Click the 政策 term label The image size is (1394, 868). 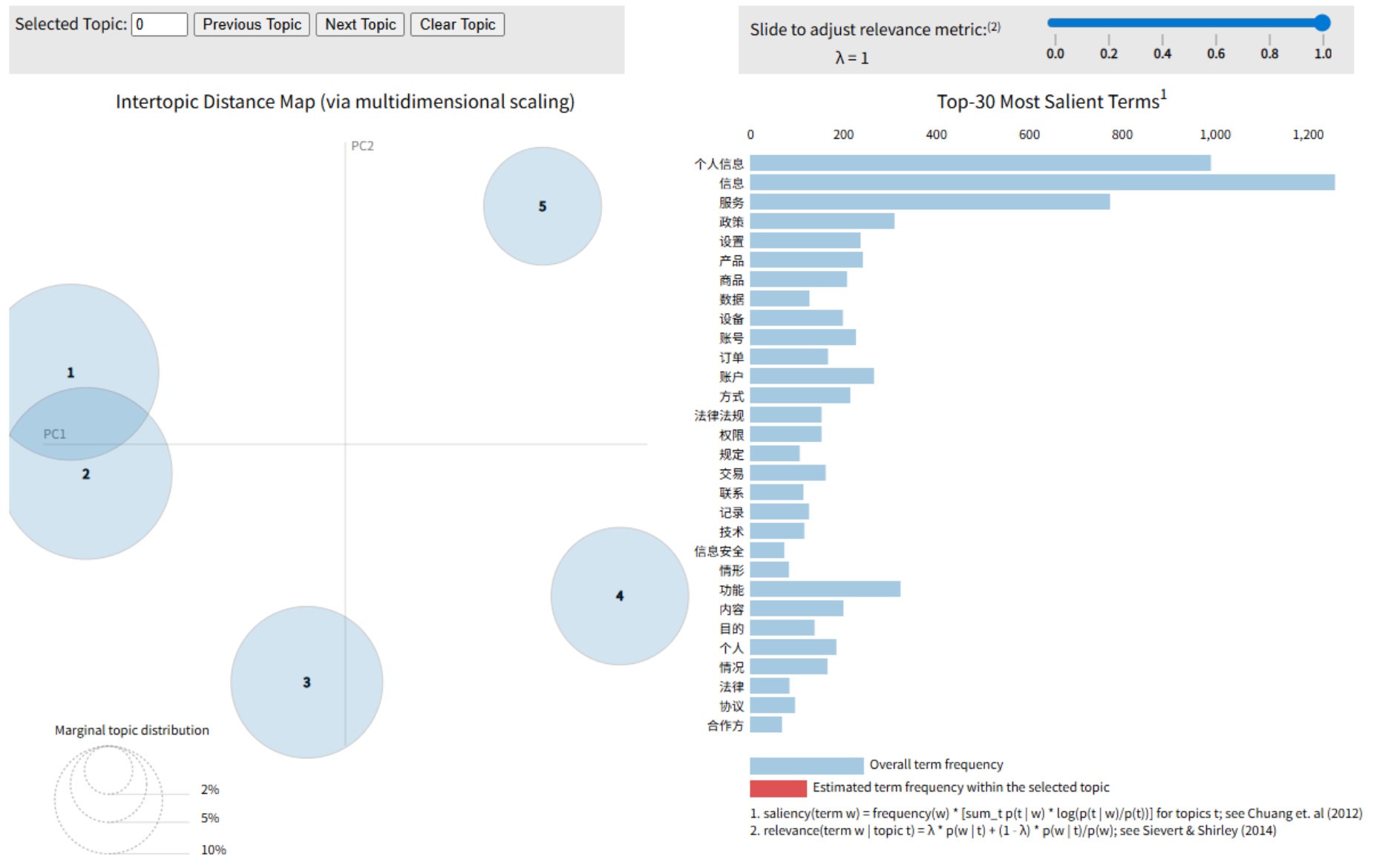[x=730, y=222]
